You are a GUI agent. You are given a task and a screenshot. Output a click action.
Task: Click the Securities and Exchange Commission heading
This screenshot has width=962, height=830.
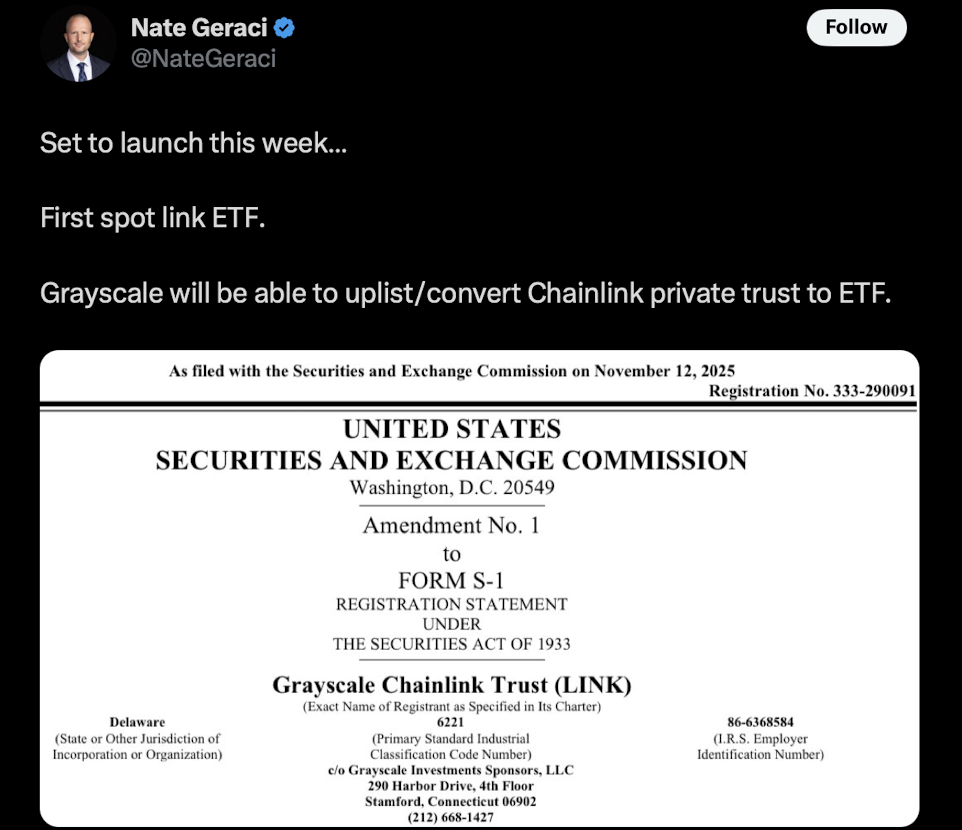pos(452,460)
